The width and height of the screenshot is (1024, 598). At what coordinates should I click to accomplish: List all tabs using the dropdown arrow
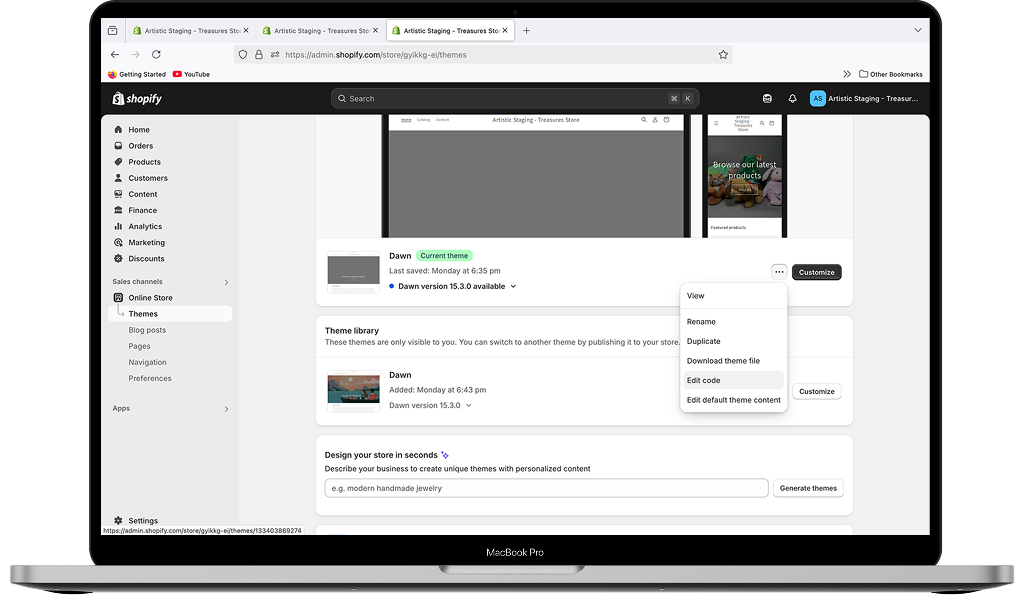click(x=918, y=30)
